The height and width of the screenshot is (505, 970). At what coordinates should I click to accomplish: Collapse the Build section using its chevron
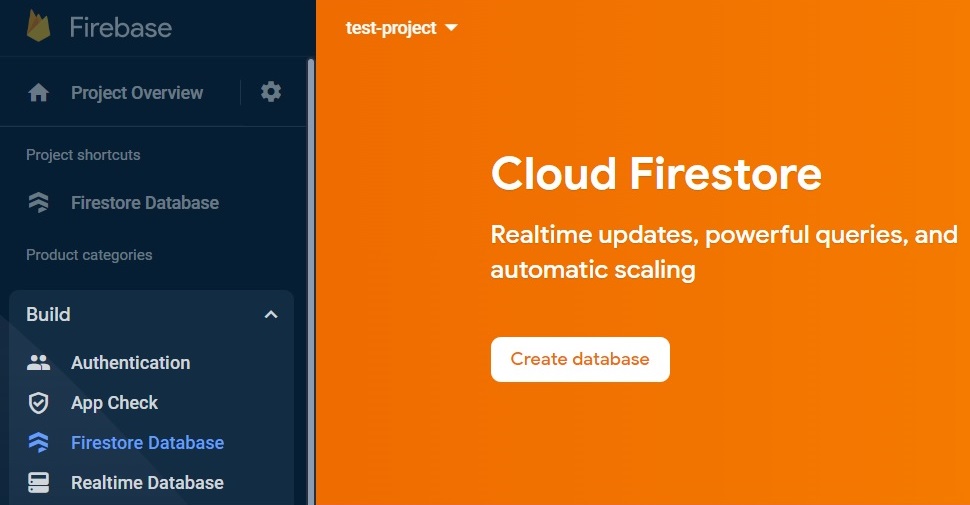click(x=271, y=314)
